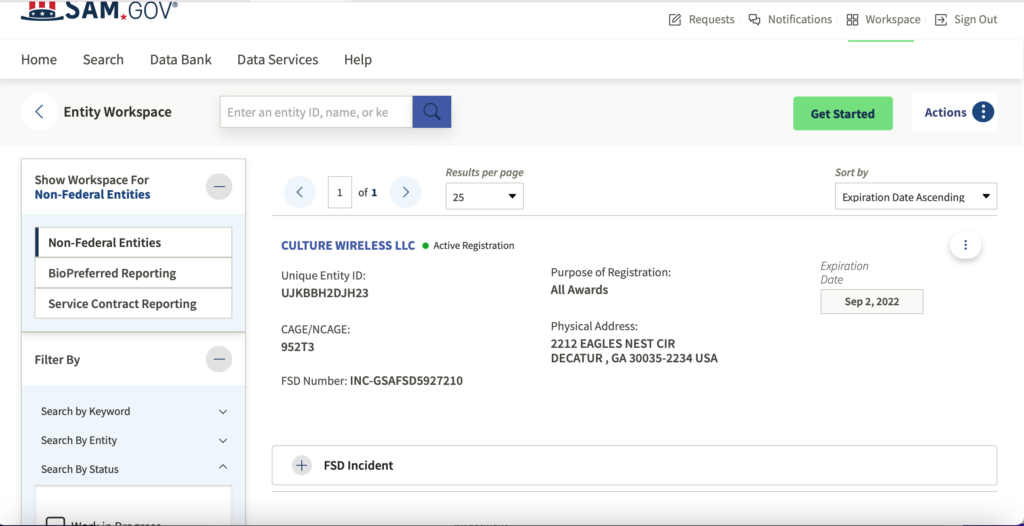Click the Entity Workspace heading

coord(118,112)
